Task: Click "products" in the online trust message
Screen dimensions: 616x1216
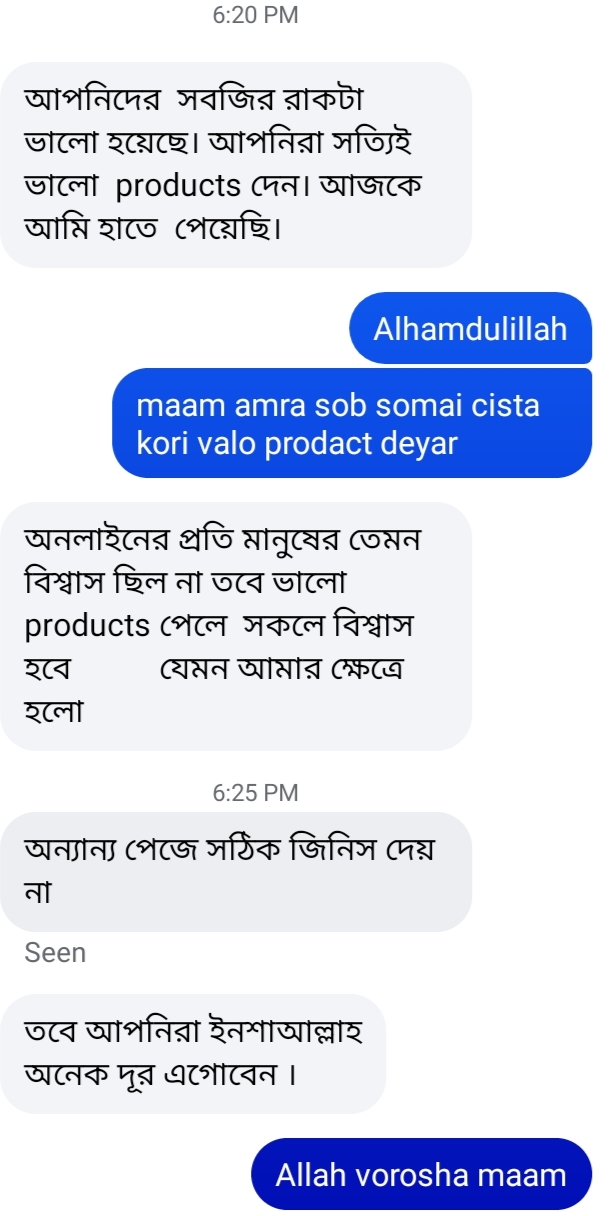Action: point(87,626)
